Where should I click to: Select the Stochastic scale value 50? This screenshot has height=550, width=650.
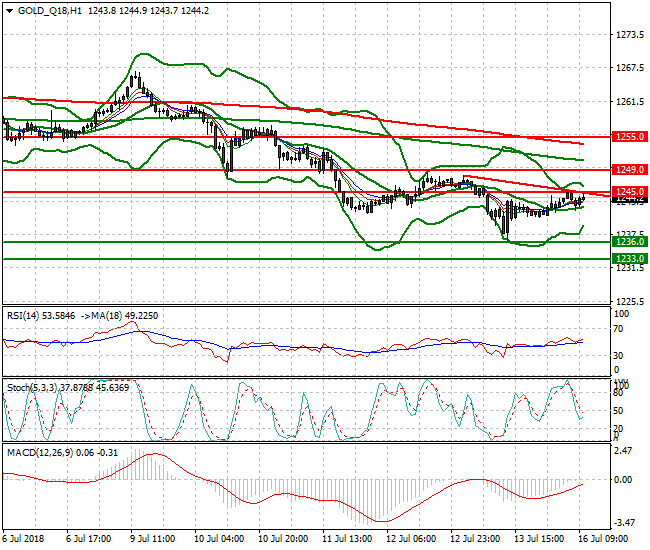[x=618, y=411]
